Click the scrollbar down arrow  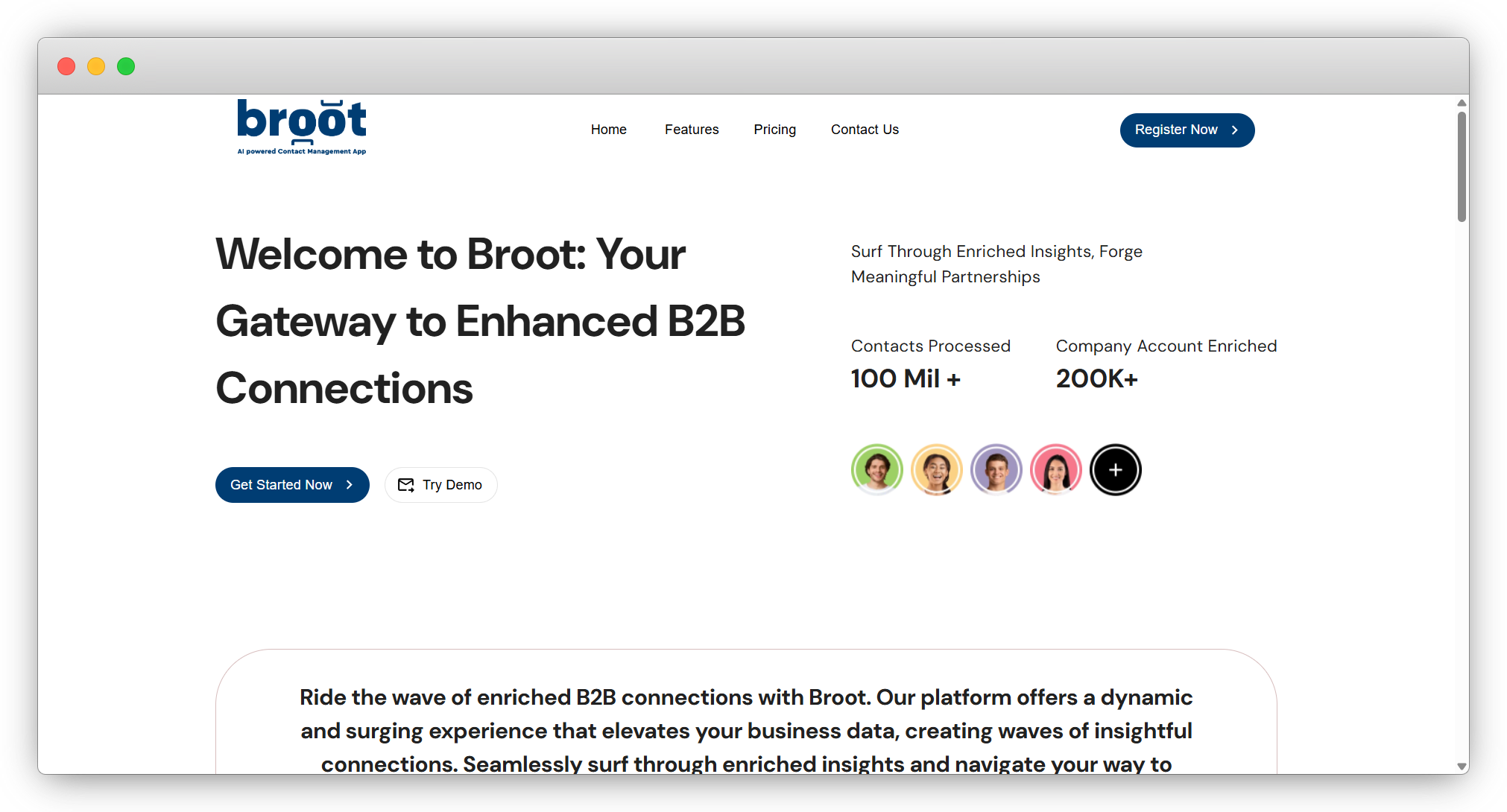coord(1462,767)
